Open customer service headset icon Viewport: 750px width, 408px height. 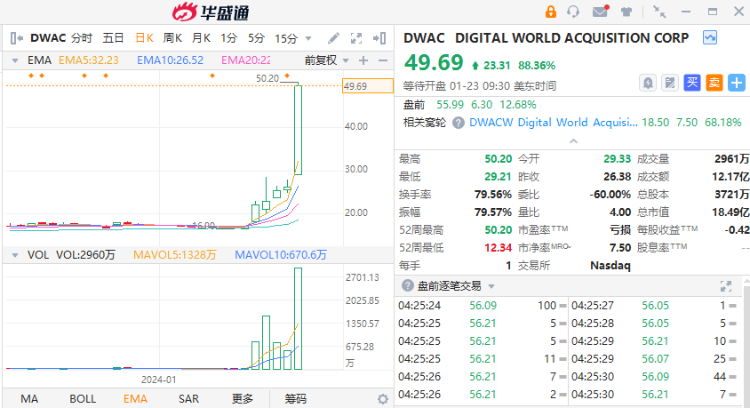[573, 11]
